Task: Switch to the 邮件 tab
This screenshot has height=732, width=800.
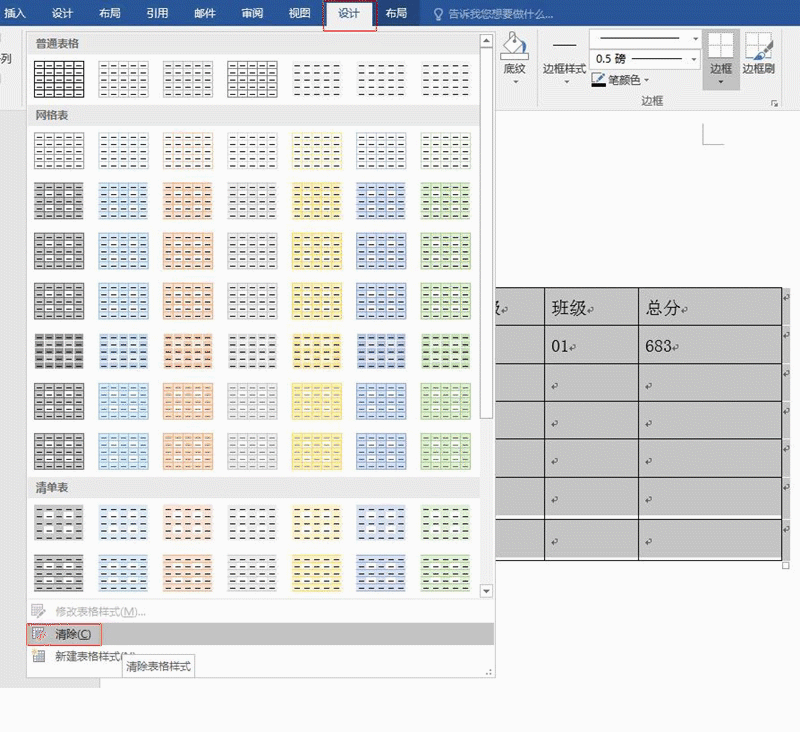Action: click(205, 13)
